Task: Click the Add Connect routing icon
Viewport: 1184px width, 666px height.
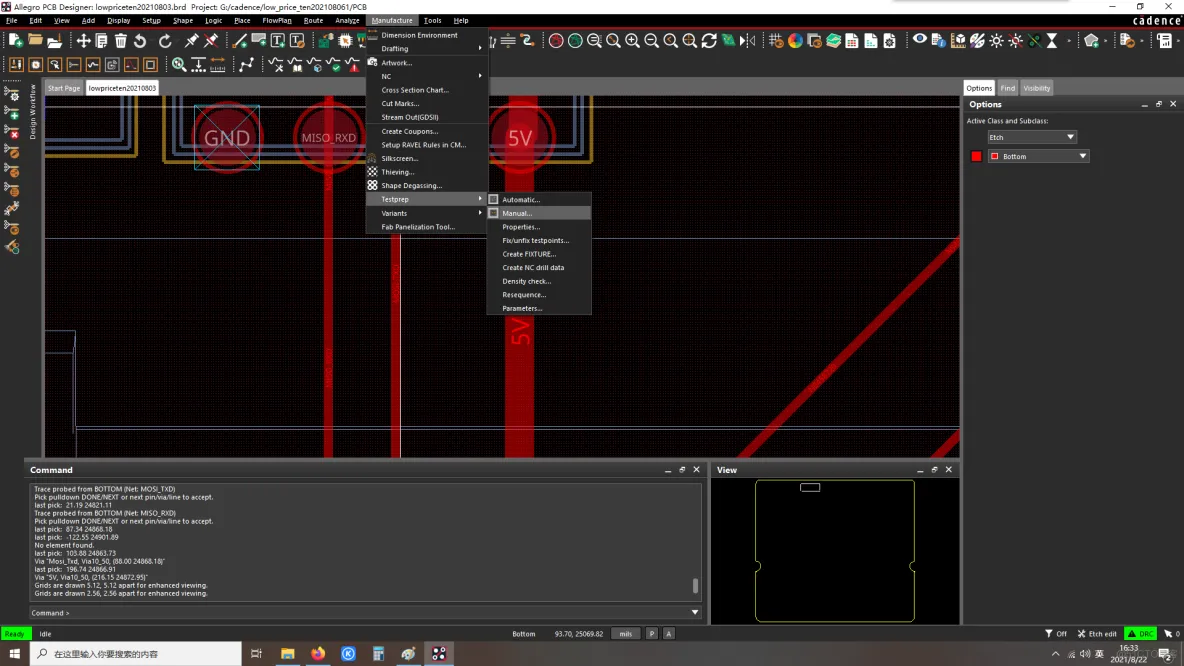Action: (246, 65)
